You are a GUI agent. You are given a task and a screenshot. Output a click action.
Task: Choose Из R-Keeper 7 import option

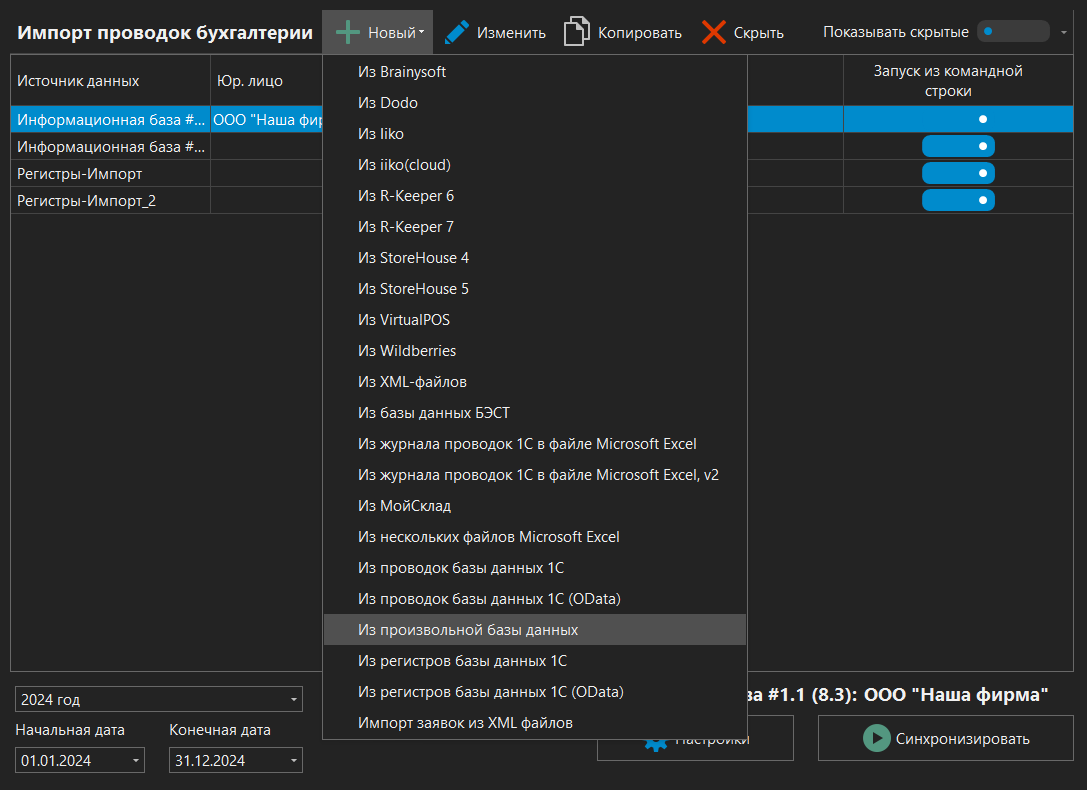(x=406, y=227)
